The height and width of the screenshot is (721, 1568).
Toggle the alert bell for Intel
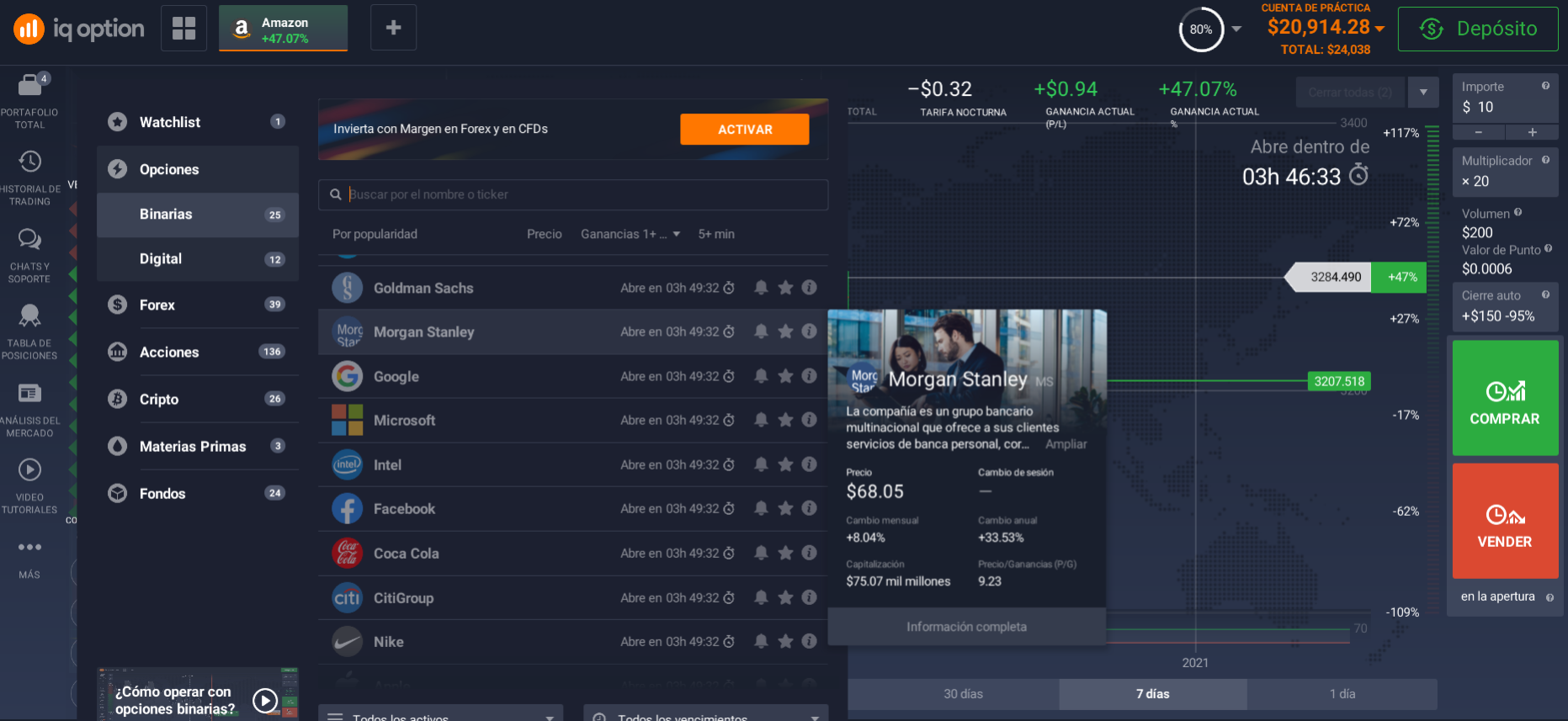[x=761, y=464]
